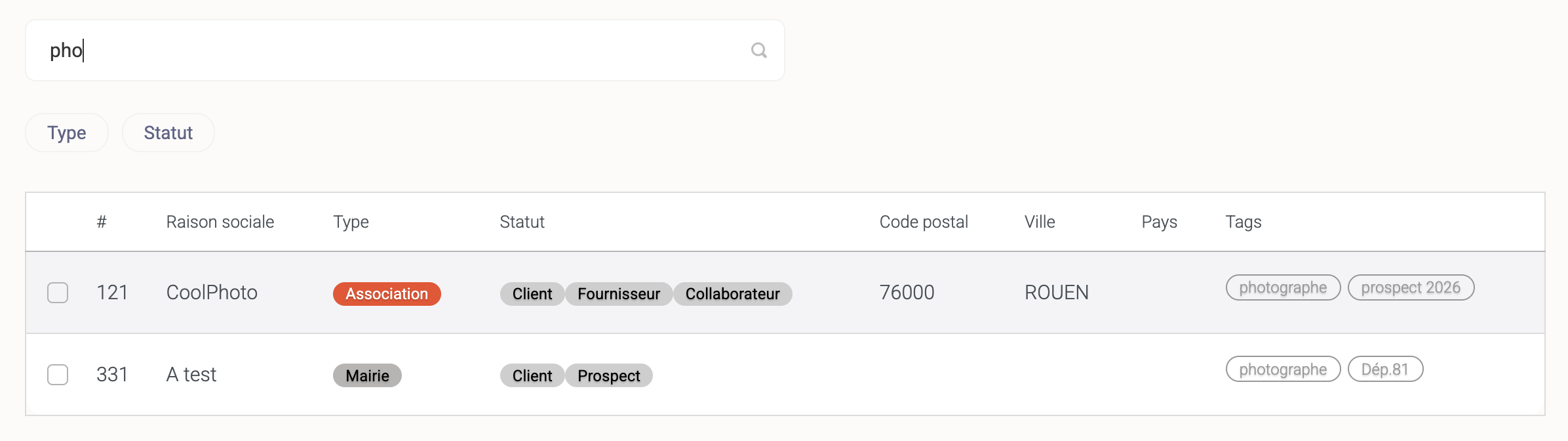Tick the checkbox for CoolPhoto row
Screen dimensions: 1568x441
tap(58, 293)
